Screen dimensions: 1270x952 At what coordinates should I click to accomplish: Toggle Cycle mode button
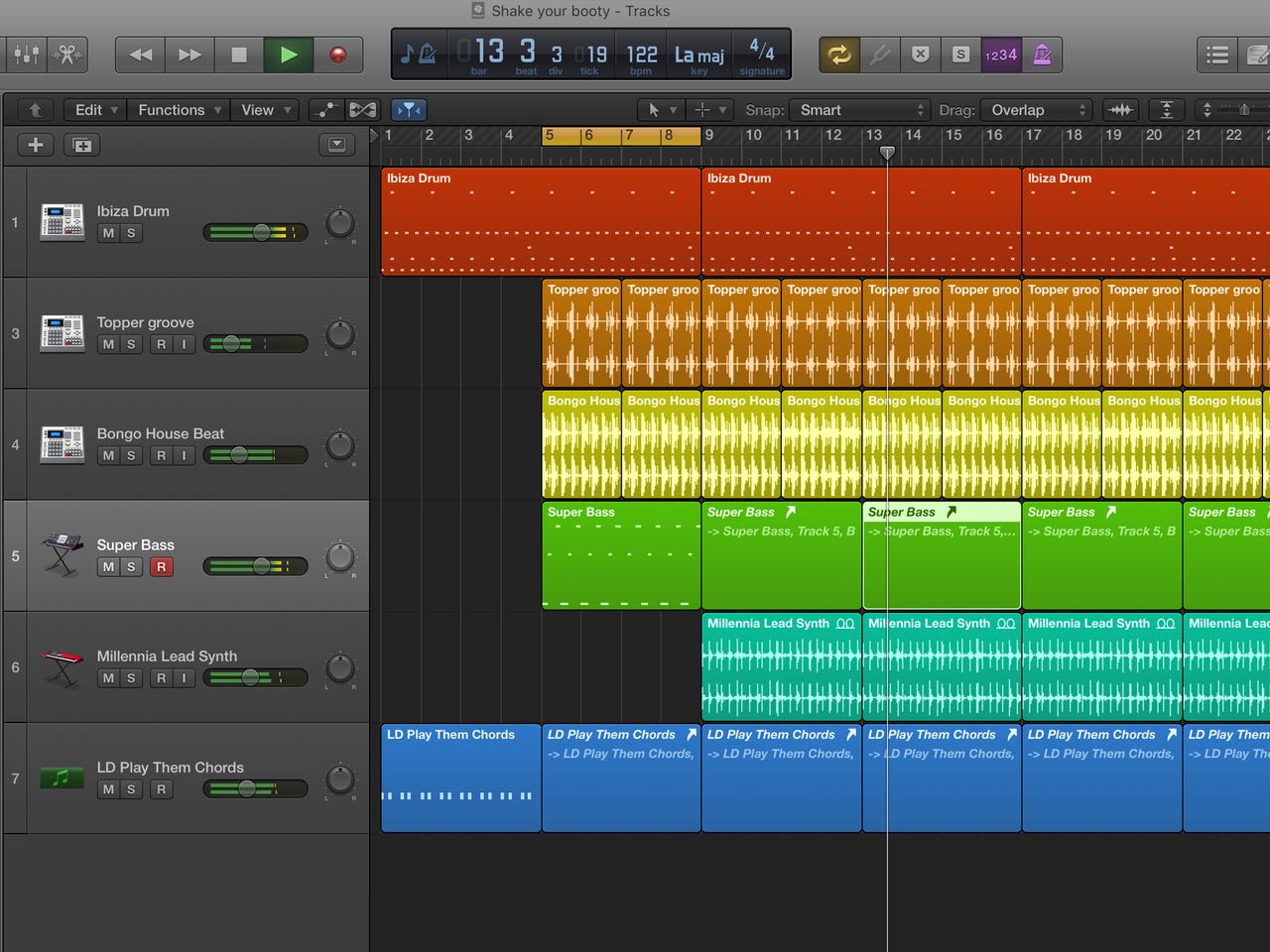[x=839, y=55]
